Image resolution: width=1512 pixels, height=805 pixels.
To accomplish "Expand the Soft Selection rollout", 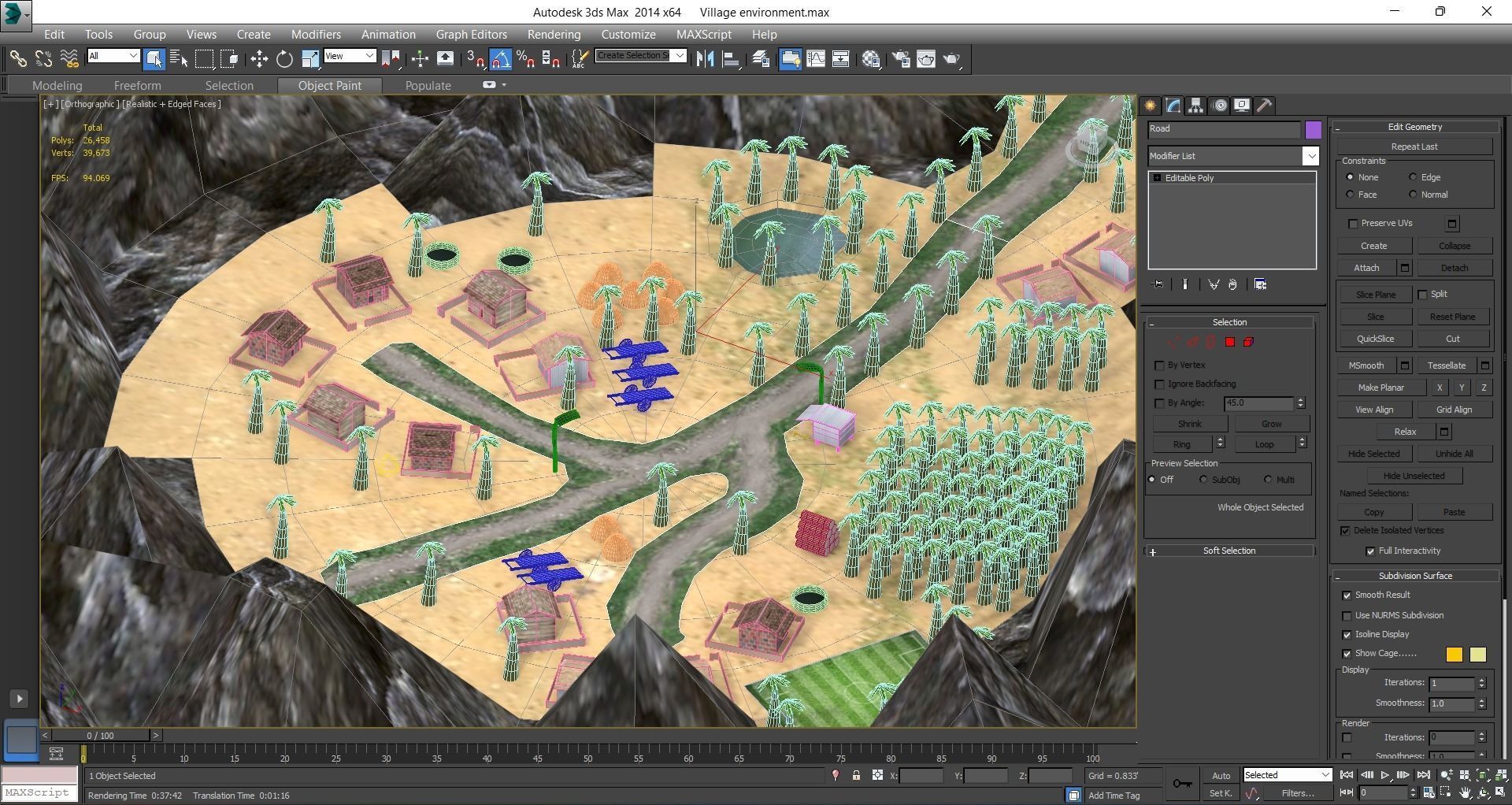I will [x=1229, y=551].
